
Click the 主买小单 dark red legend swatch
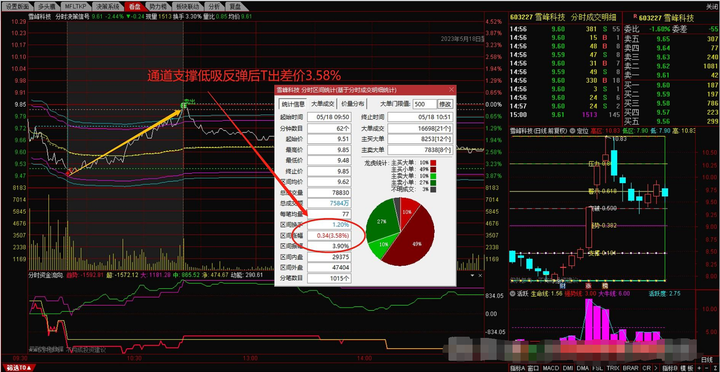(433, 169)
